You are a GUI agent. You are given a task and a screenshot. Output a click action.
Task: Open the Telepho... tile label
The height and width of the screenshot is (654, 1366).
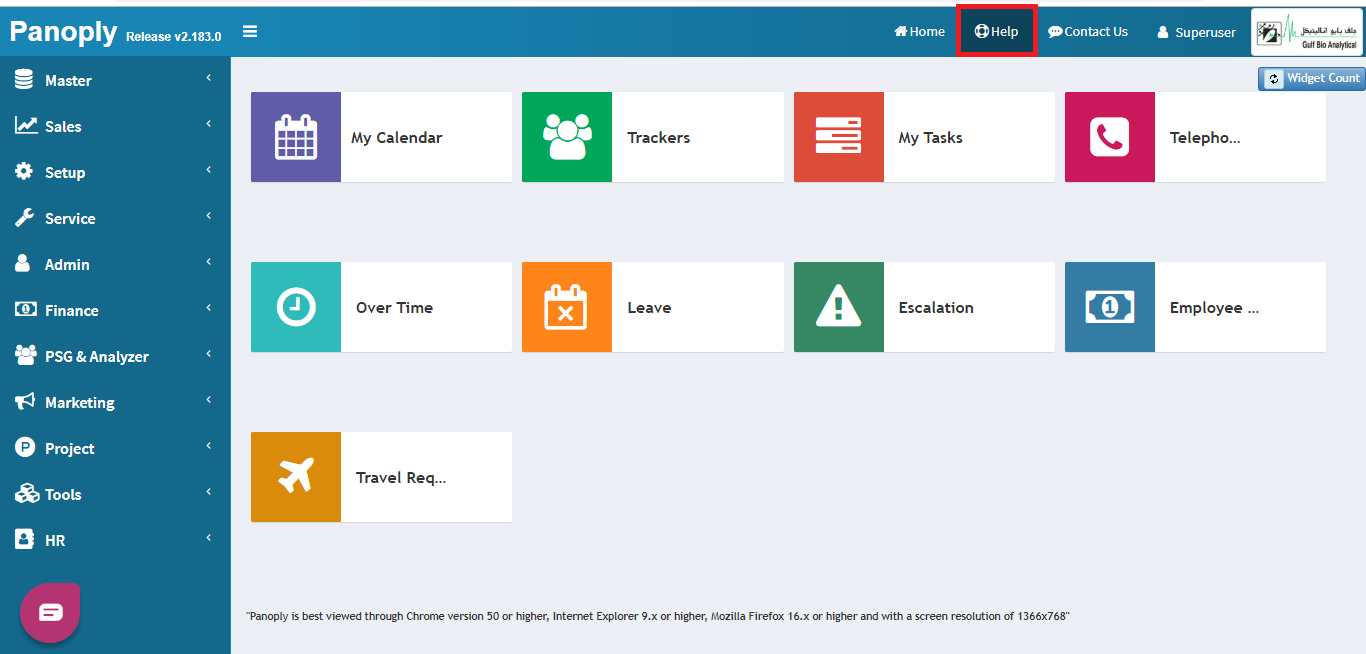click(x=1205, y=138)
